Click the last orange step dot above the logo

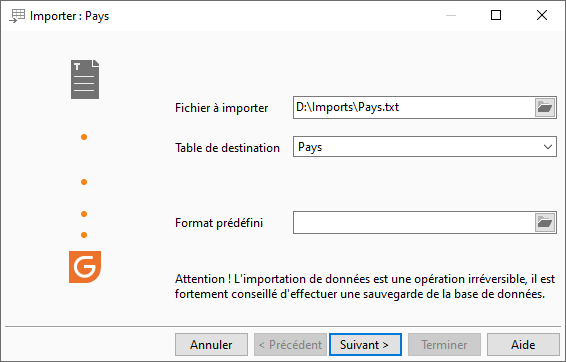(84, 235)
